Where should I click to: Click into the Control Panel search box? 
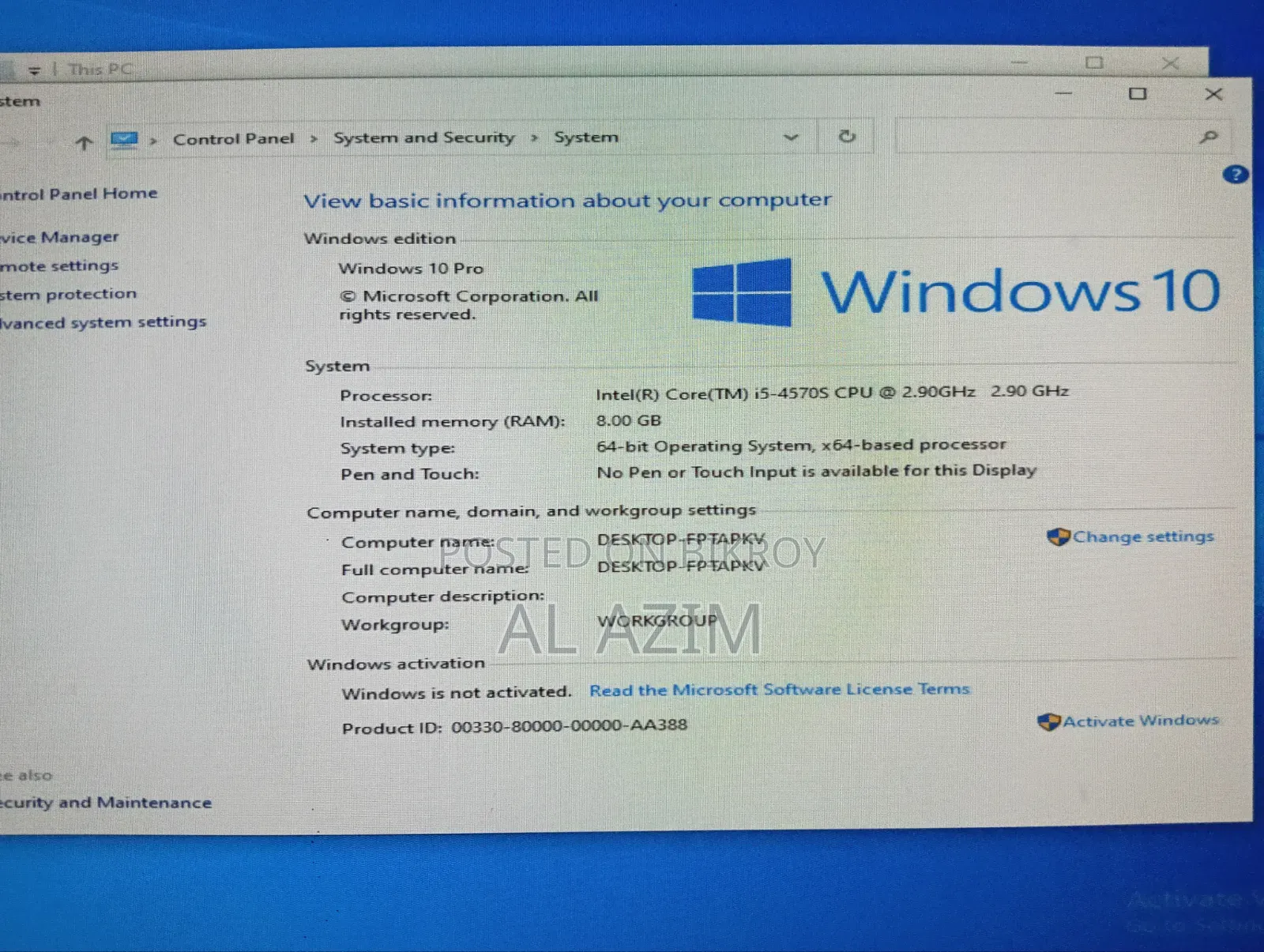tap(1063, 137)
